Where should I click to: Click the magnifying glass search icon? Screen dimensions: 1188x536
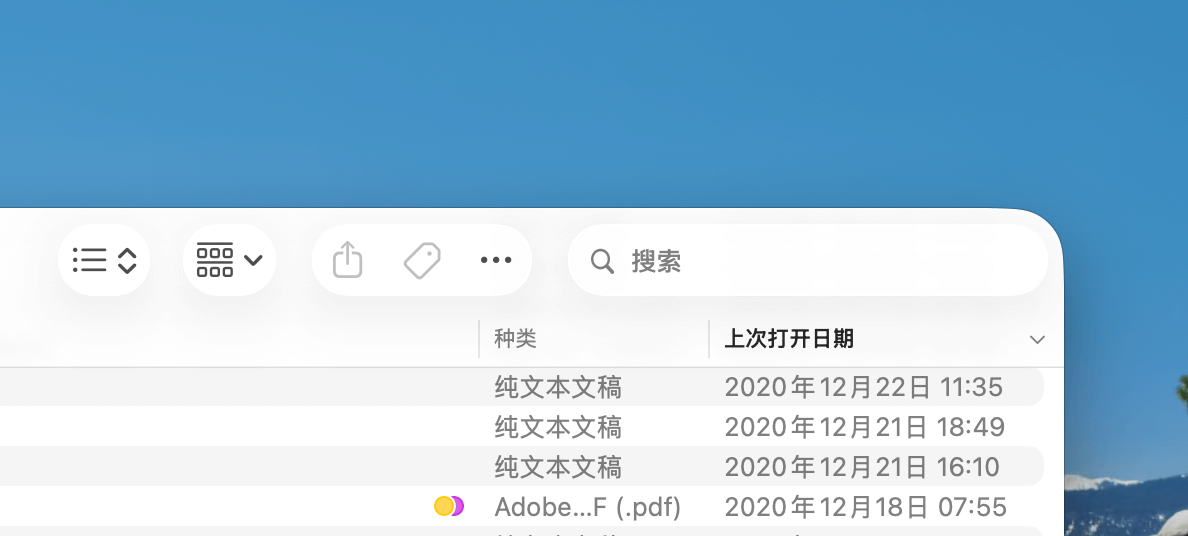[x=602, y=261]
